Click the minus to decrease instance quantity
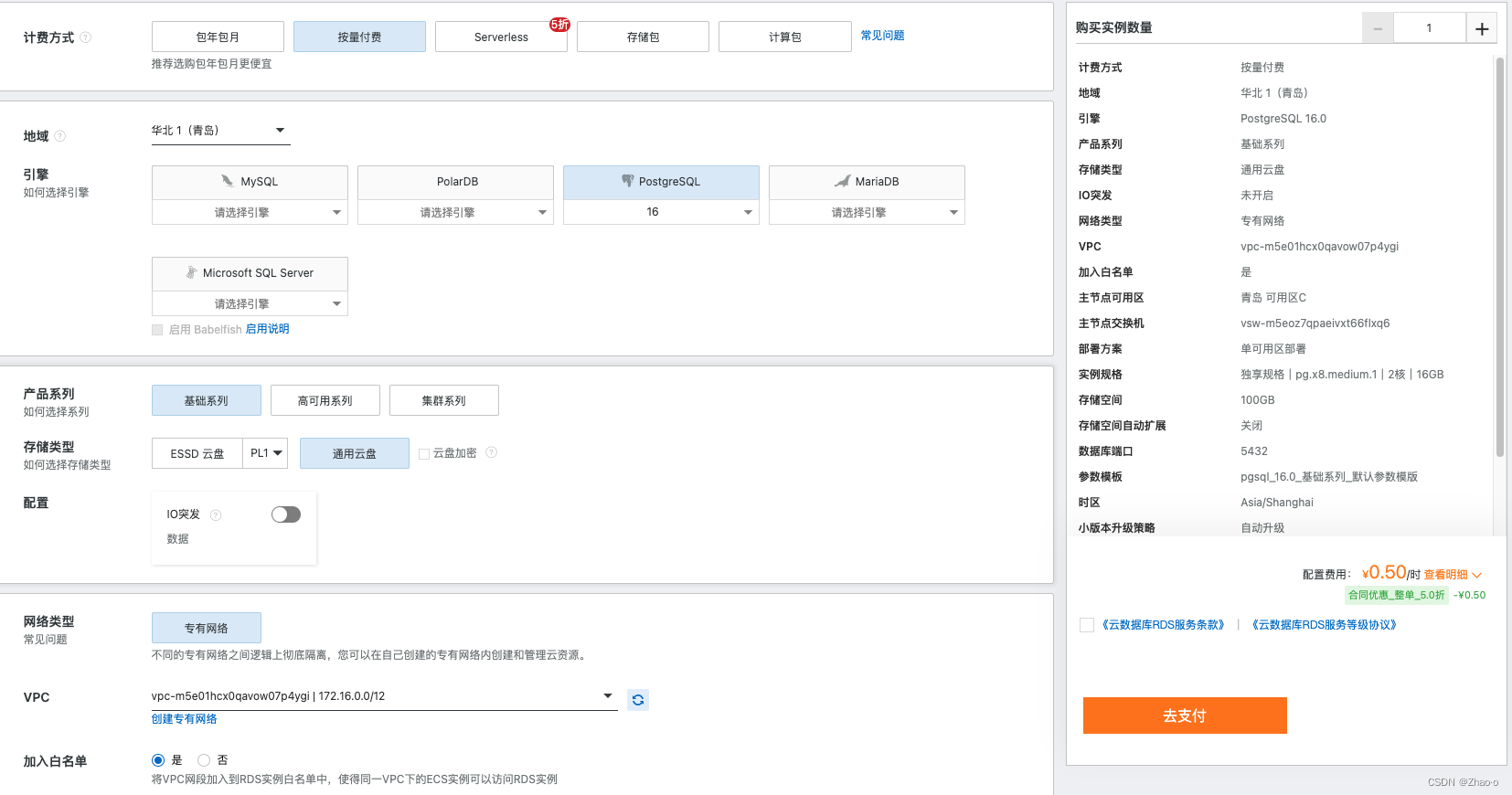This screenshot has height=795, width=1512. [x=1378, y=28]
